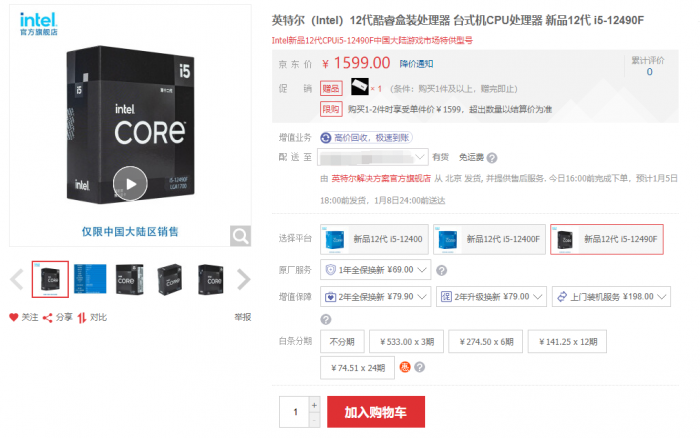Click the 加入购物车 add to cart button
The width and height of the screenshot is (700, 438).
tap(376, 412)
